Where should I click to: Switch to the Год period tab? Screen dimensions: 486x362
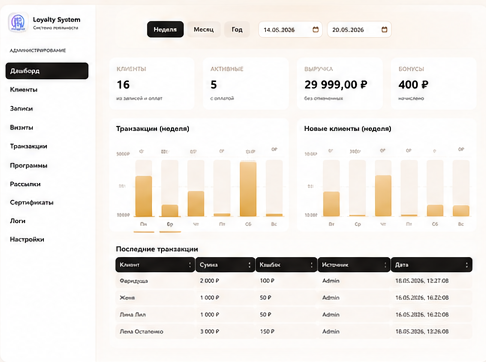(x=237, y=30)
